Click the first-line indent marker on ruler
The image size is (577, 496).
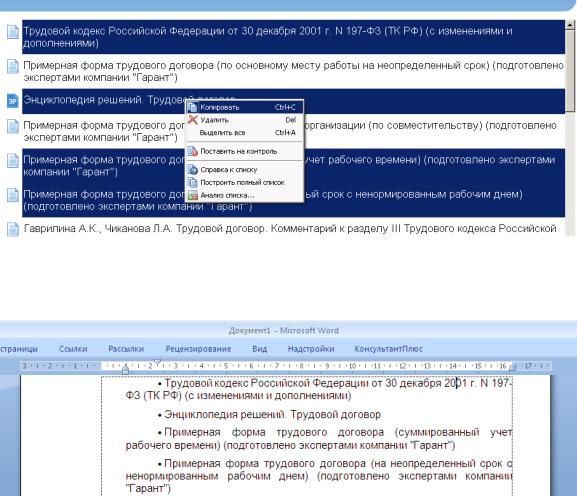pos(157,362)
